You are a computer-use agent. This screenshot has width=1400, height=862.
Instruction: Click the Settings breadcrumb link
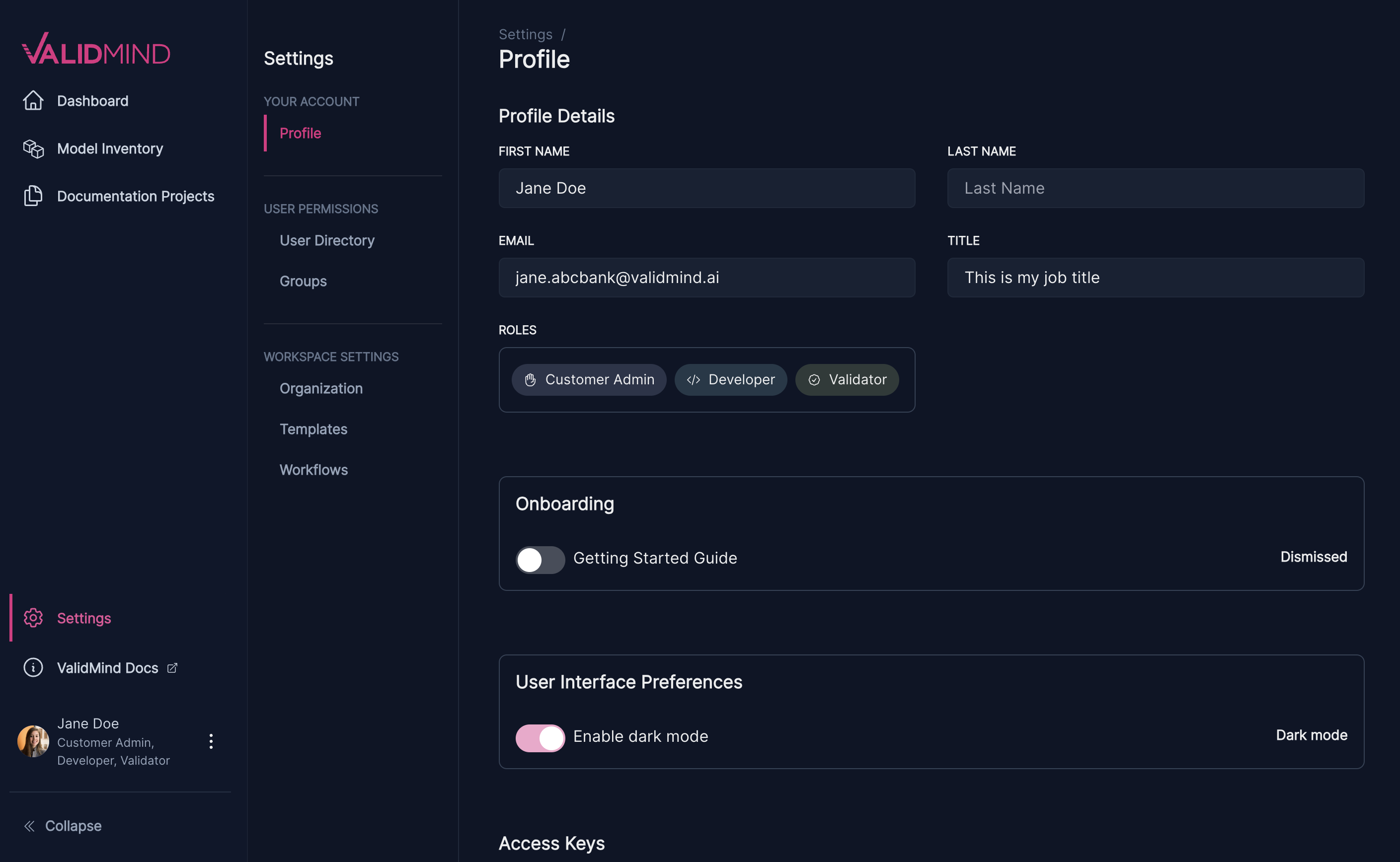click(525, 34)
